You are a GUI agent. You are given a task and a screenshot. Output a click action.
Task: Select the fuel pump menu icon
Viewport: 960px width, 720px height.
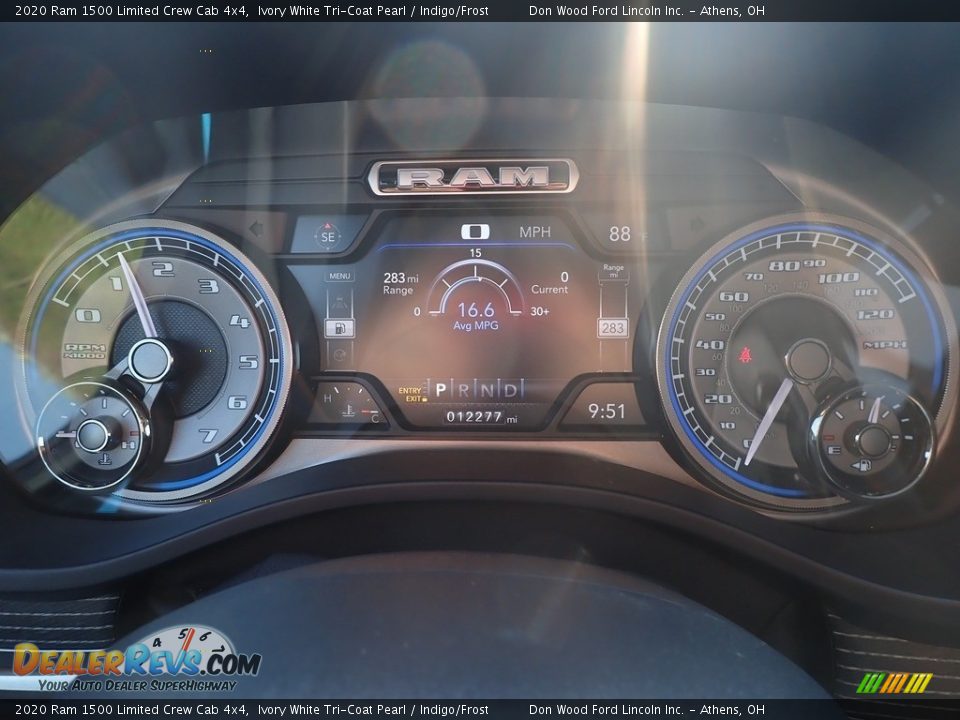pos(339,328)
